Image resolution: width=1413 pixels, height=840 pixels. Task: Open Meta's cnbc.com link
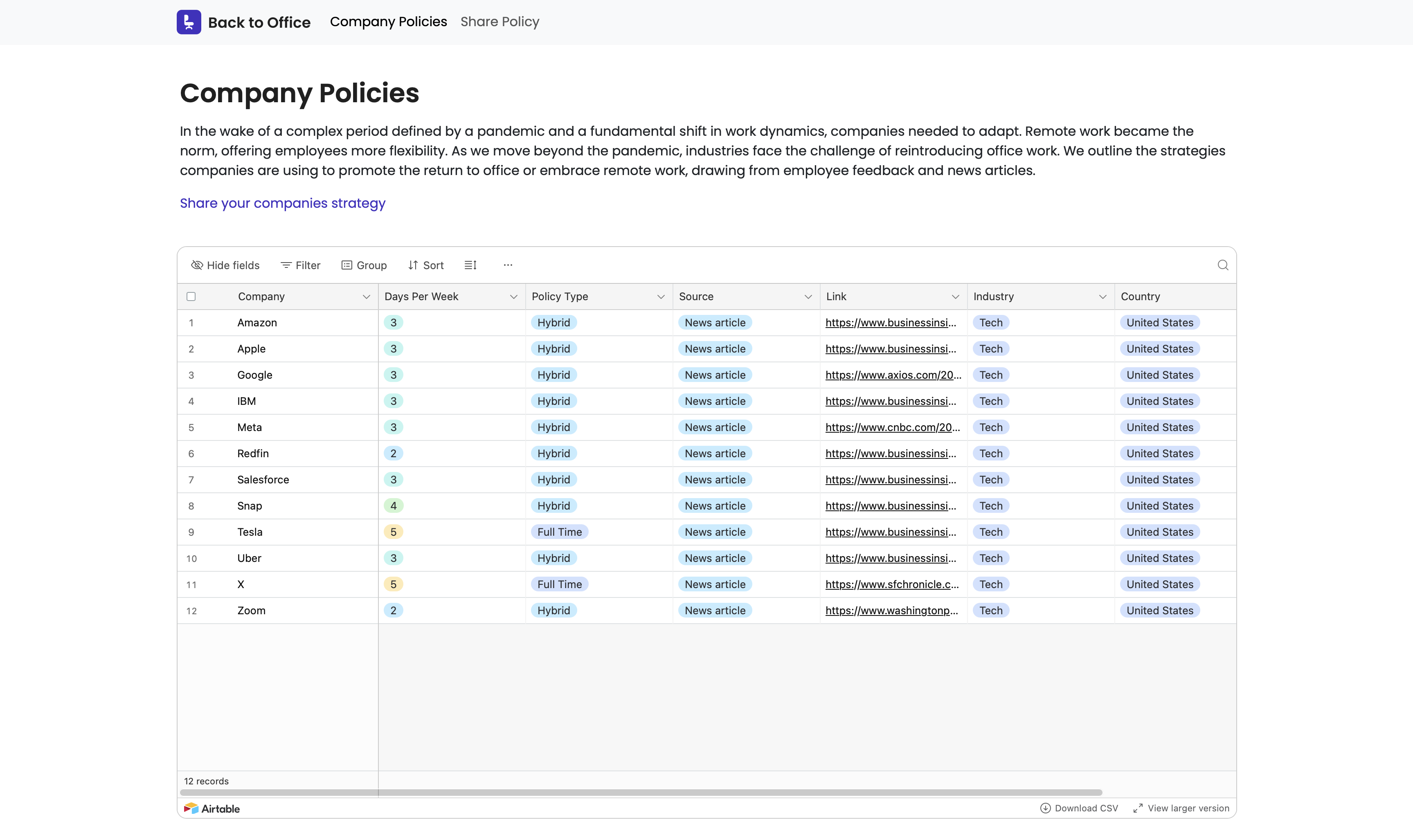[x=893, y=427]
